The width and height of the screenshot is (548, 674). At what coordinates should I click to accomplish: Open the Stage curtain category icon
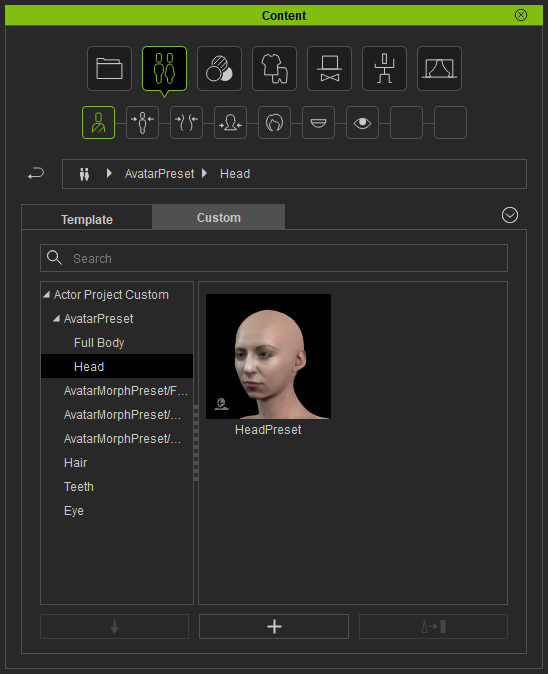tap(439, 68)
